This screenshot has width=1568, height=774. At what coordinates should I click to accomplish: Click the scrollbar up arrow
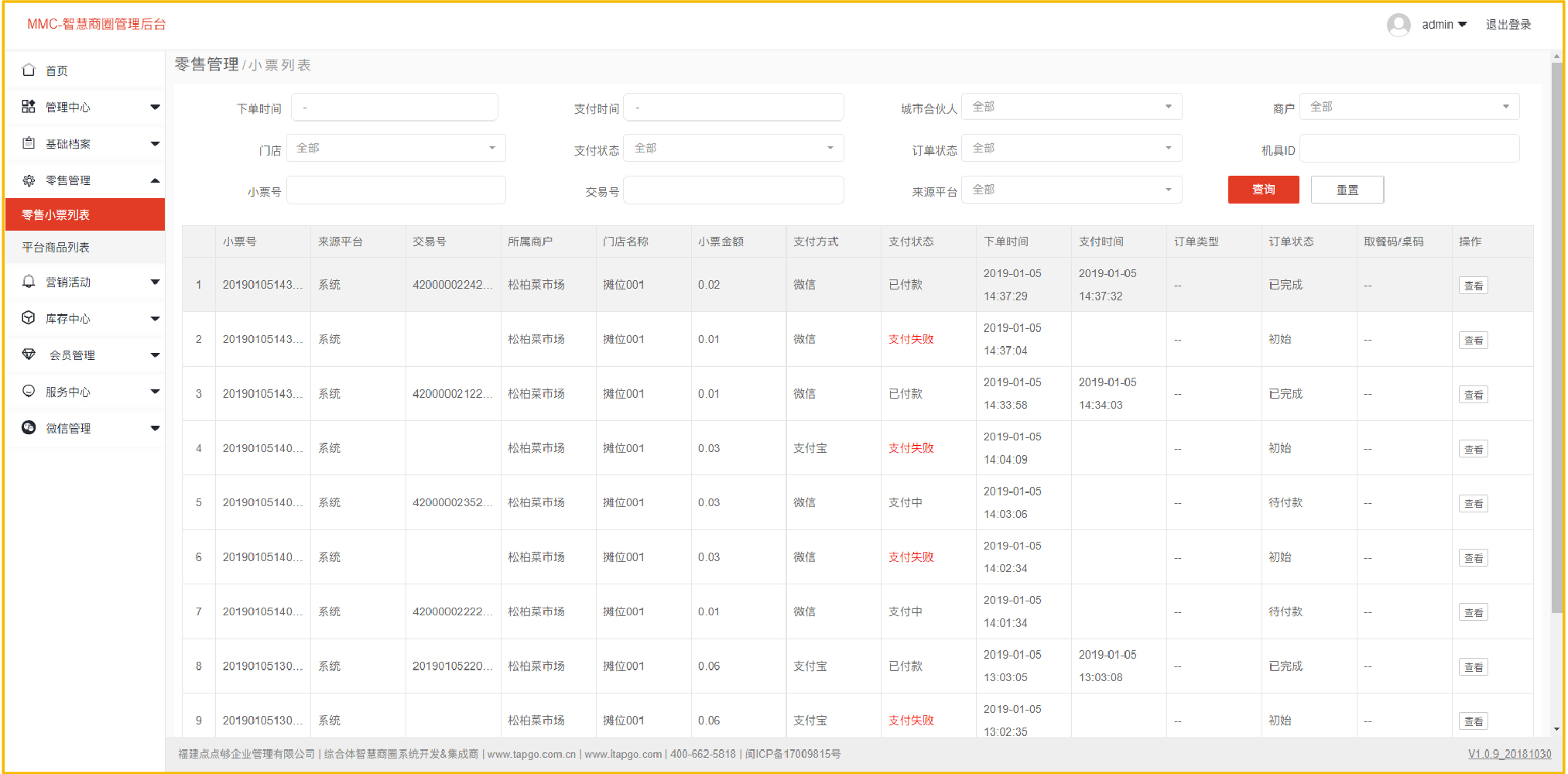point(1556,57)
